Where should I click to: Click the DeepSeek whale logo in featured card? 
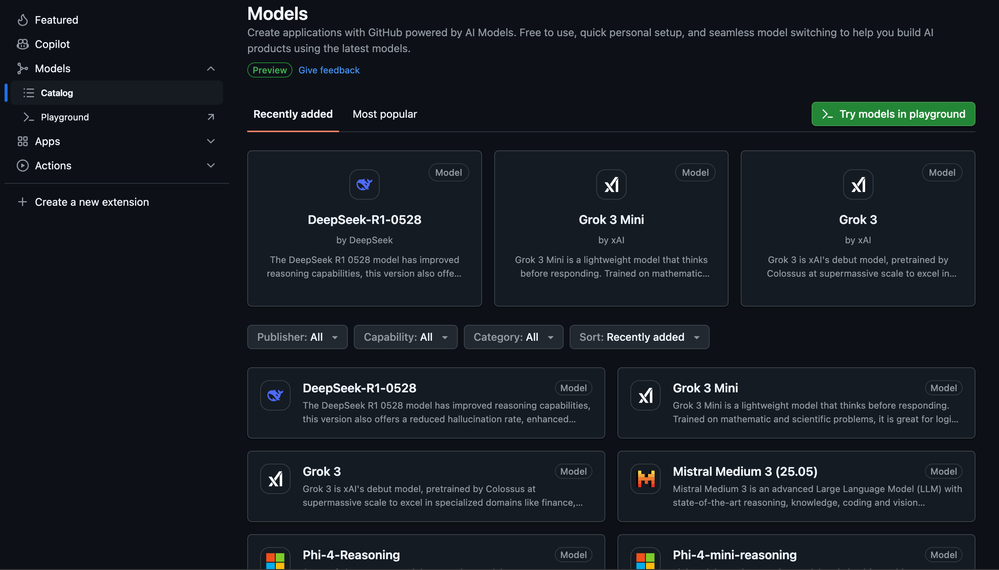[364, 184]
